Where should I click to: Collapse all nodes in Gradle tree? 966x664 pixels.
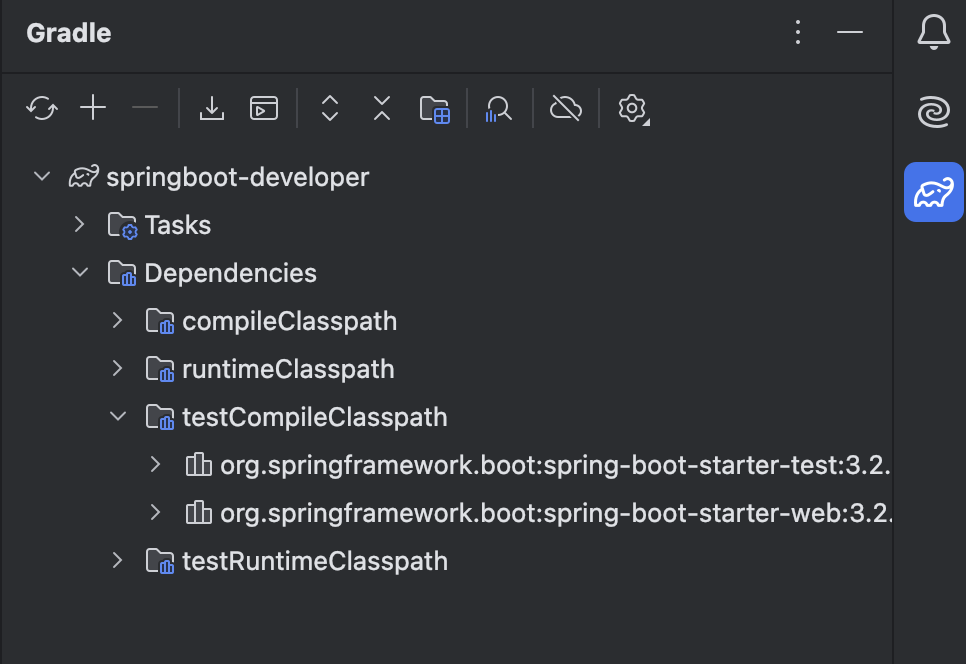pyautogui.click(x=382, y=108)
